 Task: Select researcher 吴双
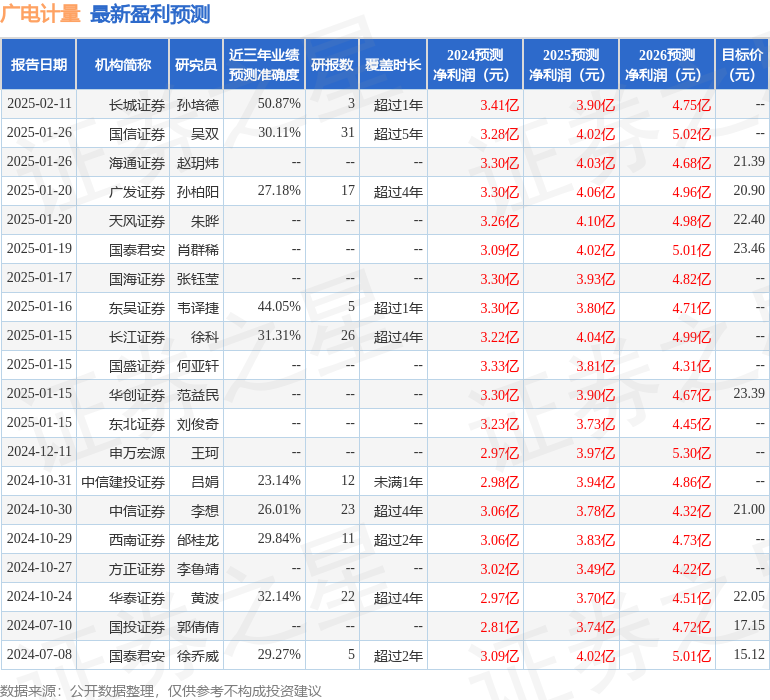pyautogui.click(x=205, y=134)
